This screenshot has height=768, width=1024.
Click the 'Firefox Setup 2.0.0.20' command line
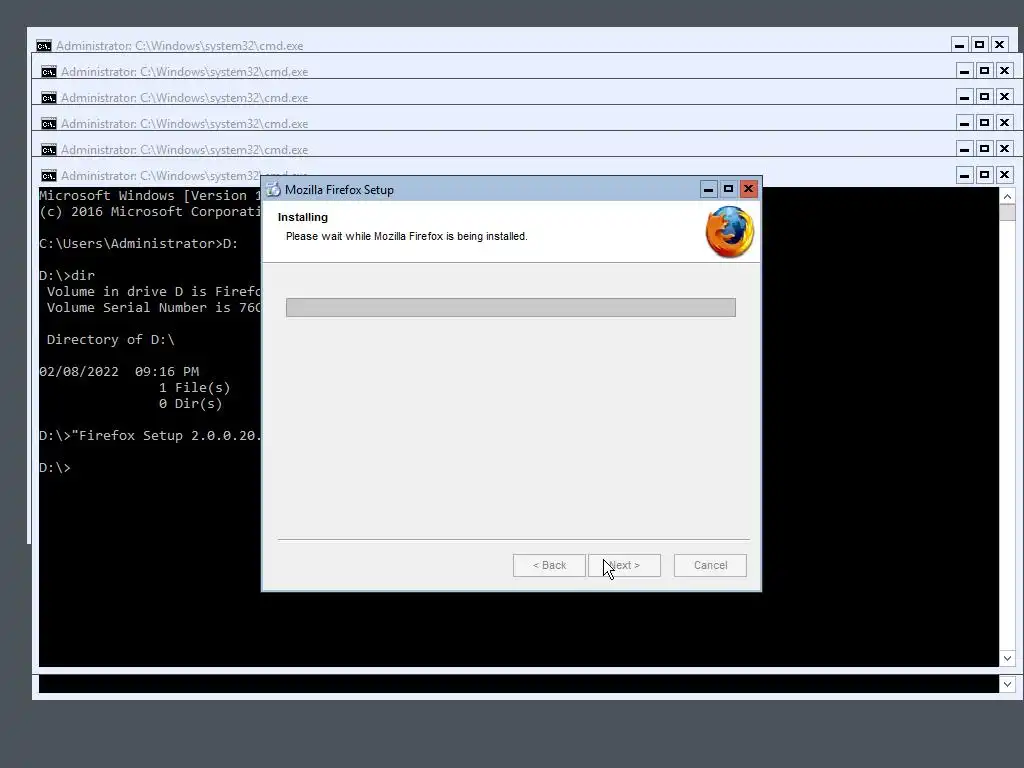150,436
